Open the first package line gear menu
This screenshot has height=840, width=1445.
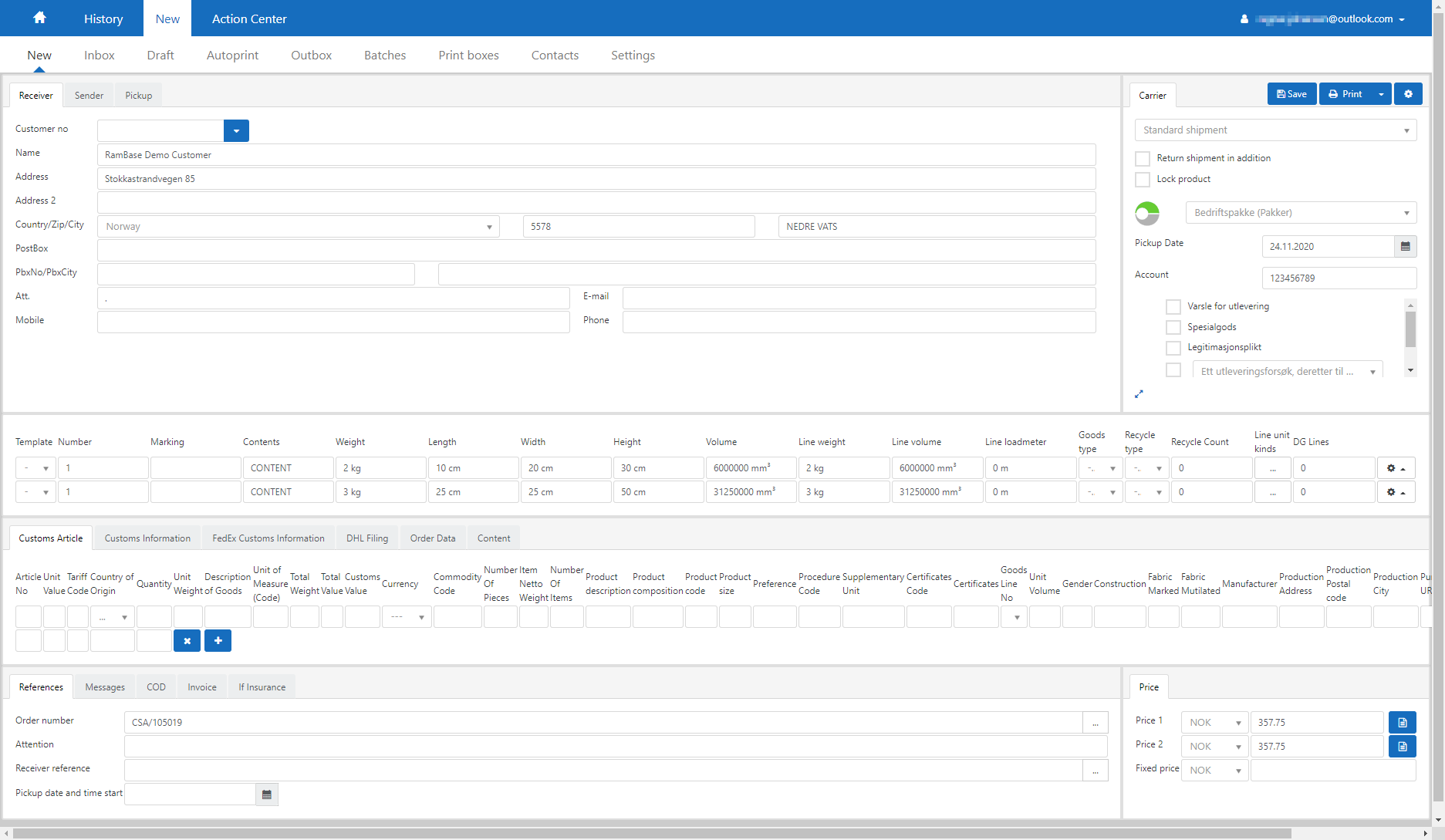click(x=1395, y=468)
